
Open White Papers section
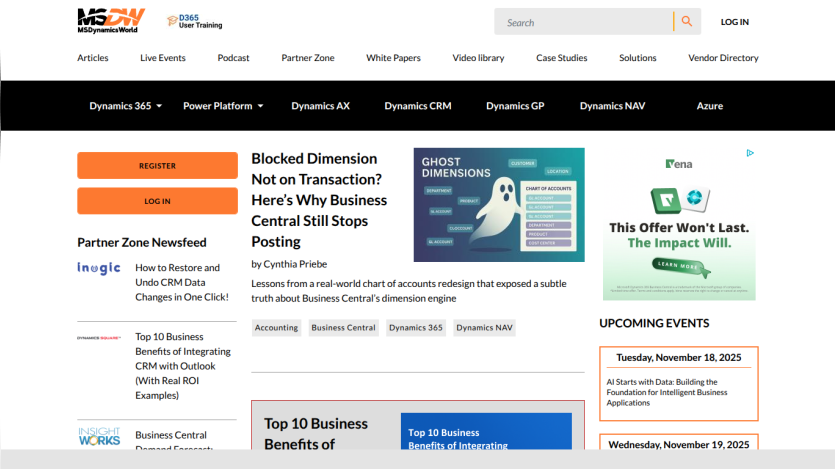pyautogui.click(x=393, y=57)
